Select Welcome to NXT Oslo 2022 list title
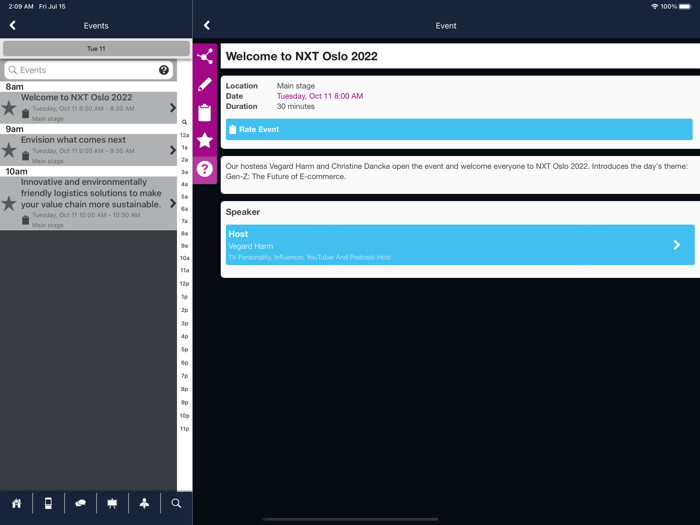 point(76,97)
